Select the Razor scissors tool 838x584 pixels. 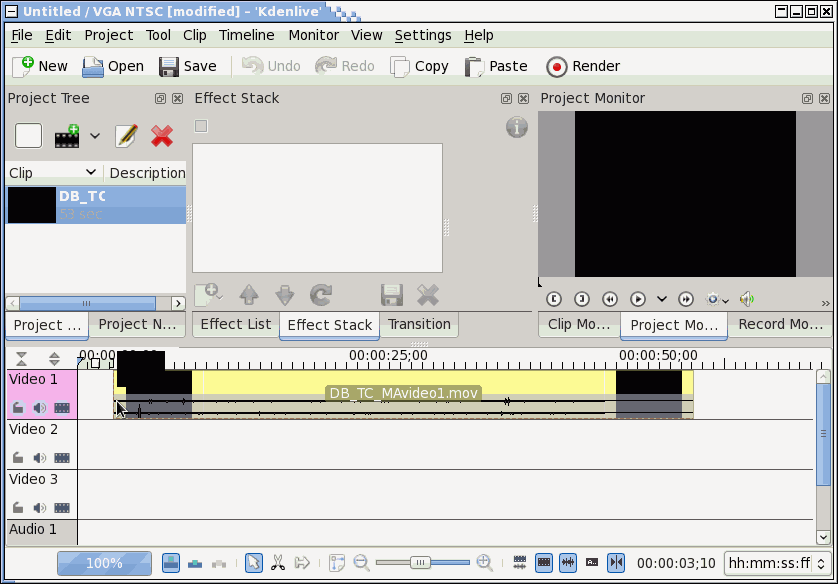[x=277, y=563]
